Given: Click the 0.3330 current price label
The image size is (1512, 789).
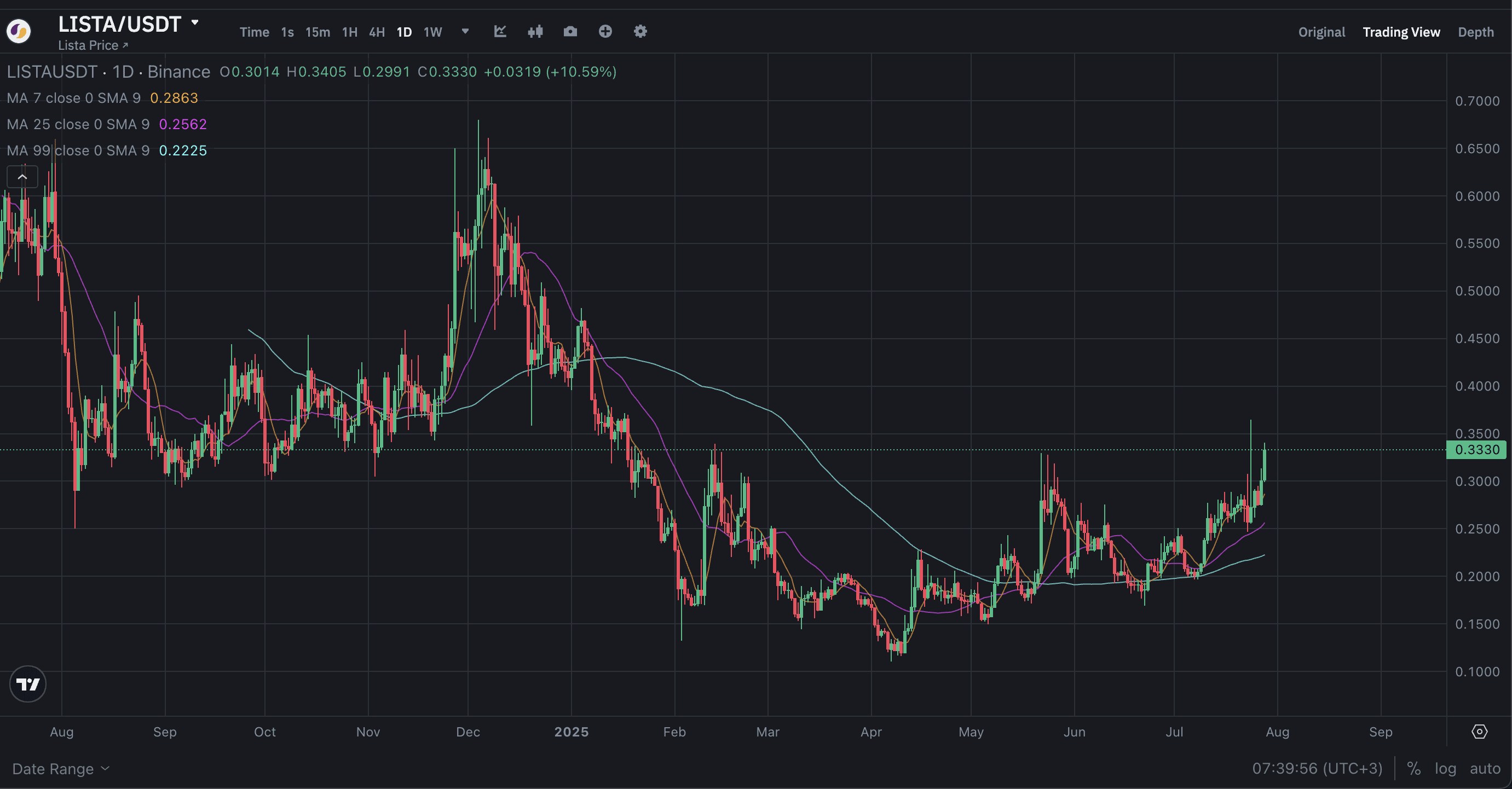Looking at the screenshot, I should [1477, 450].
